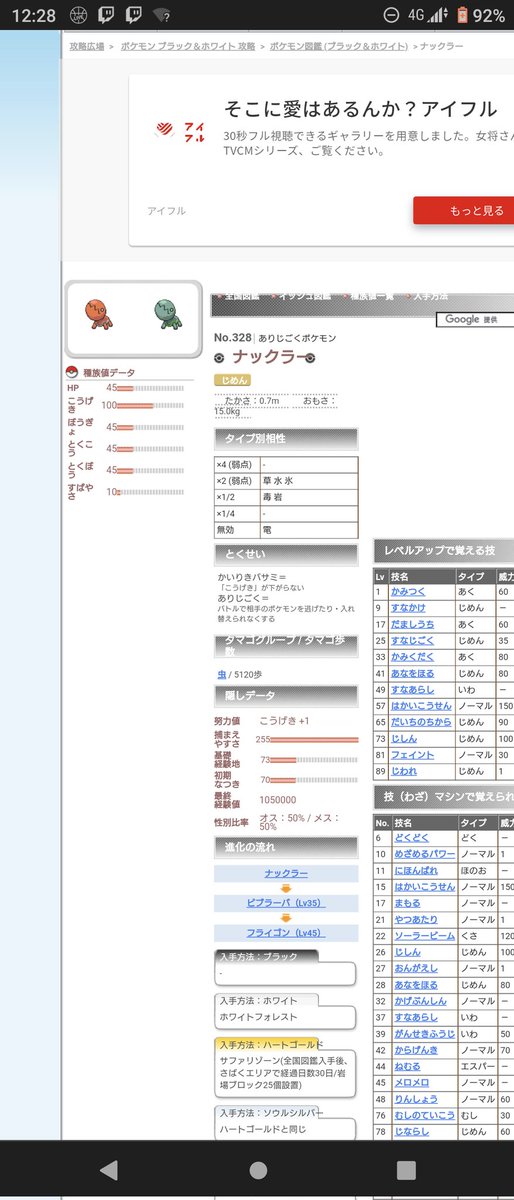Image resolution: width=514 pixels, height=1200 pixels.
Task: Open 攻略広場 breadcrumb link
Action: coord(87,46)
